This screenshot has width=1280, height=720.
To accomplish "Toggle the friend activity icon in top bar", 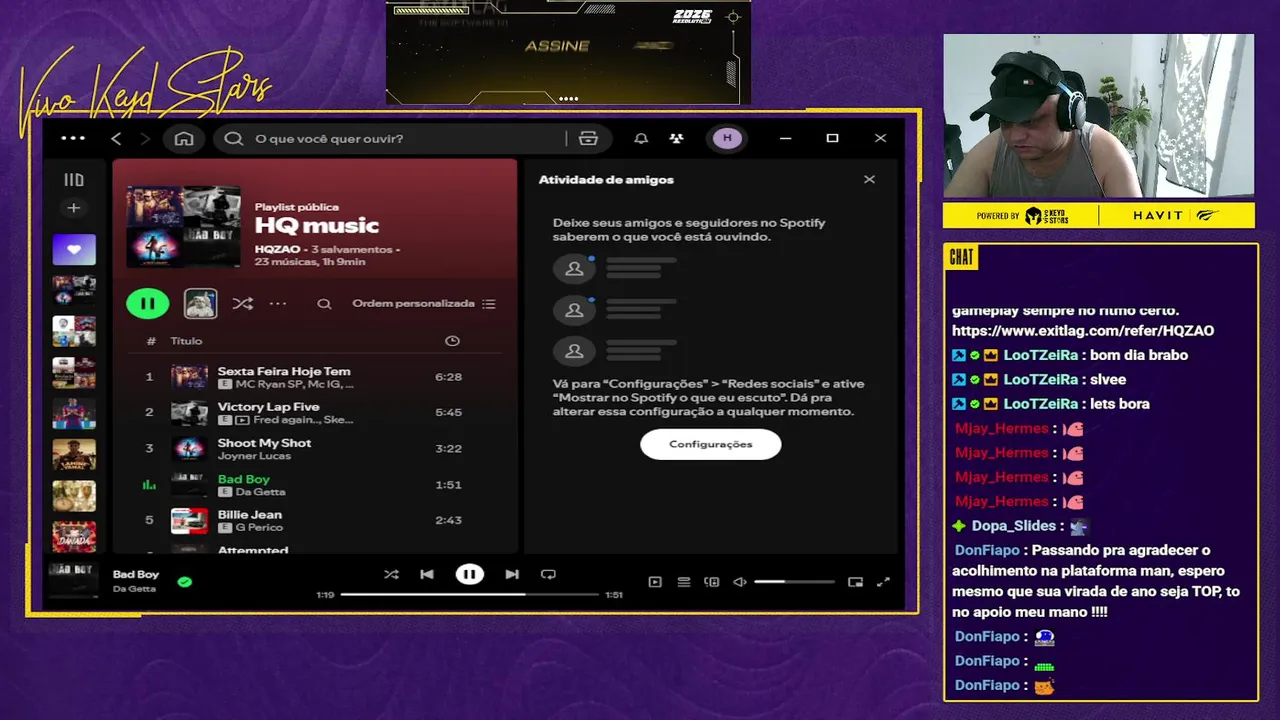I will point(677,139).
